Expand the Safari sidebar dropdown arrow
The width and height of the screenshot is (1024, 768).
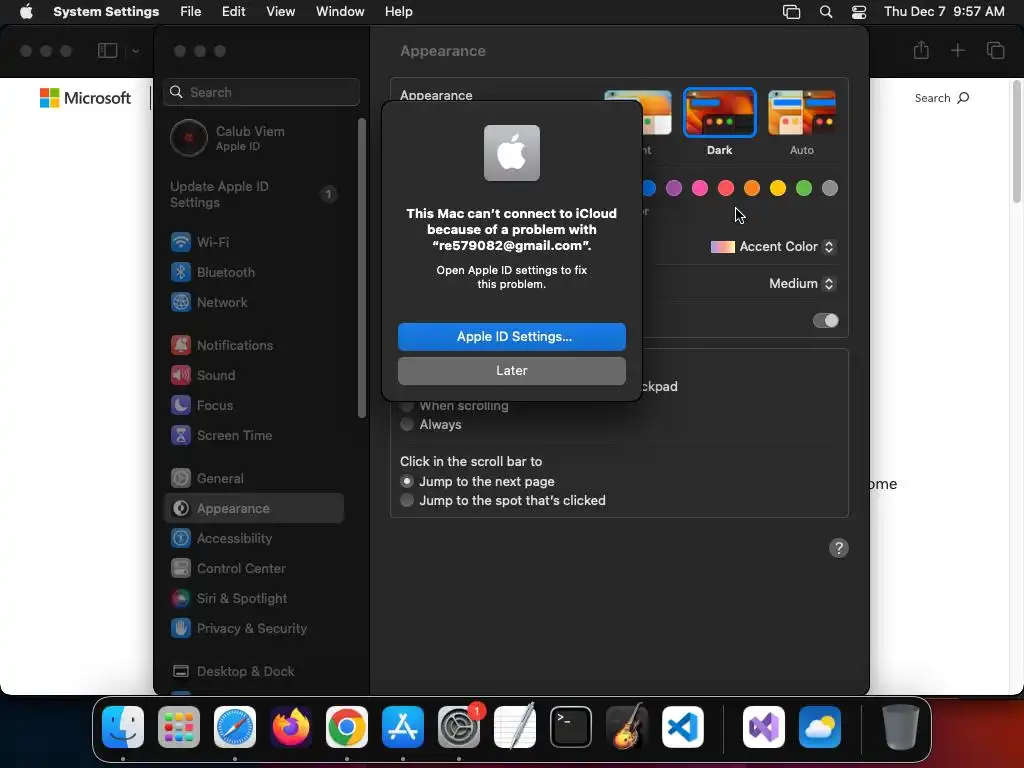coord(135,50)
